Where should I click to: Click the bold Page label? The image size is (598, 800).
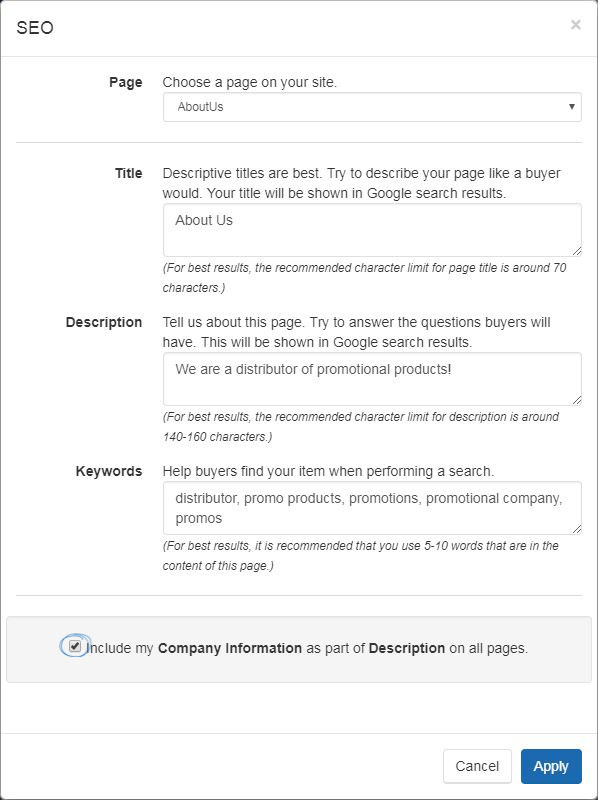126,83
